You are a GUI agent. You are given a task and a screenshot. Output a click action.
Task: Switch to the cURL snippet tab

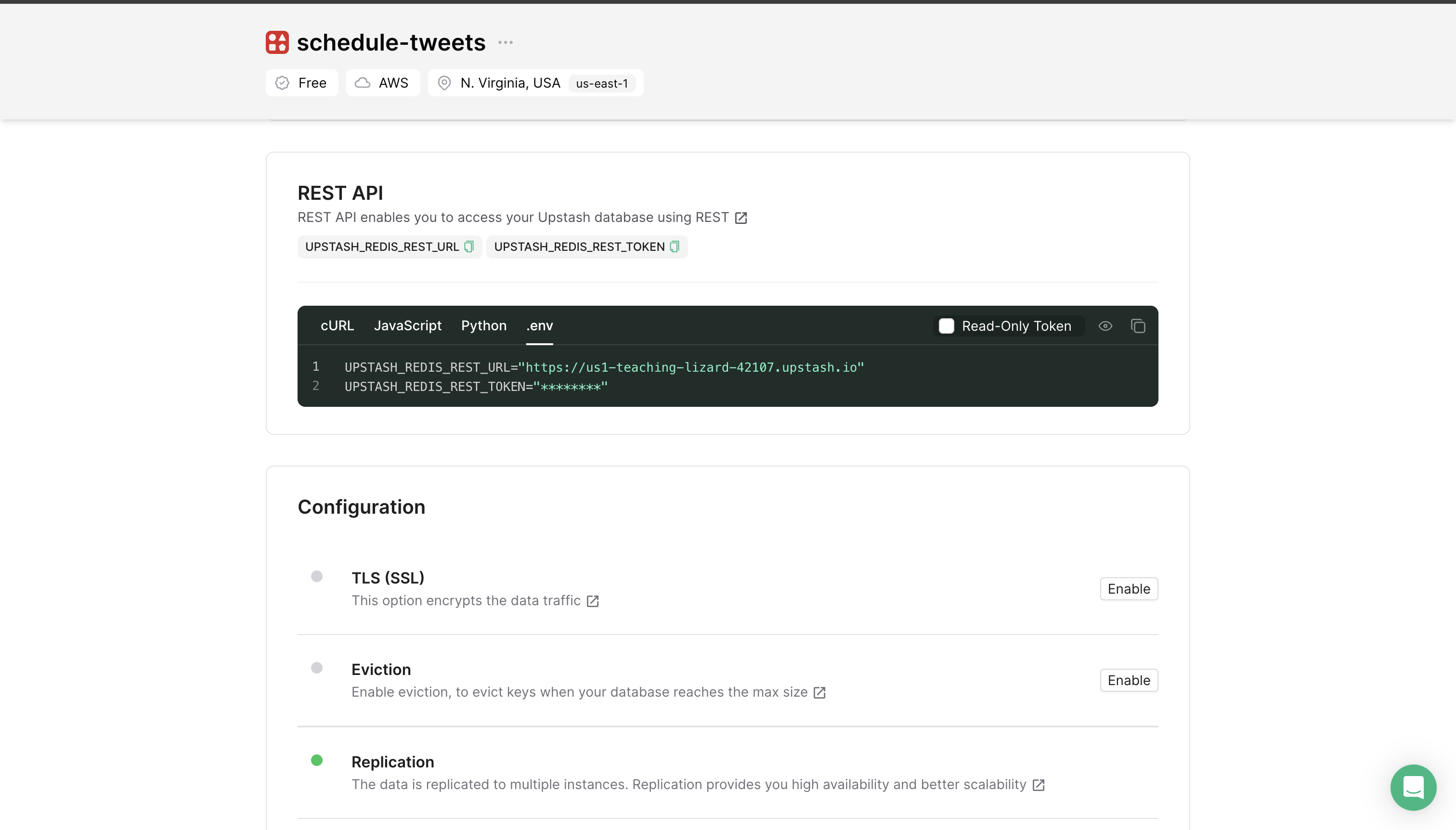[337, 325]
